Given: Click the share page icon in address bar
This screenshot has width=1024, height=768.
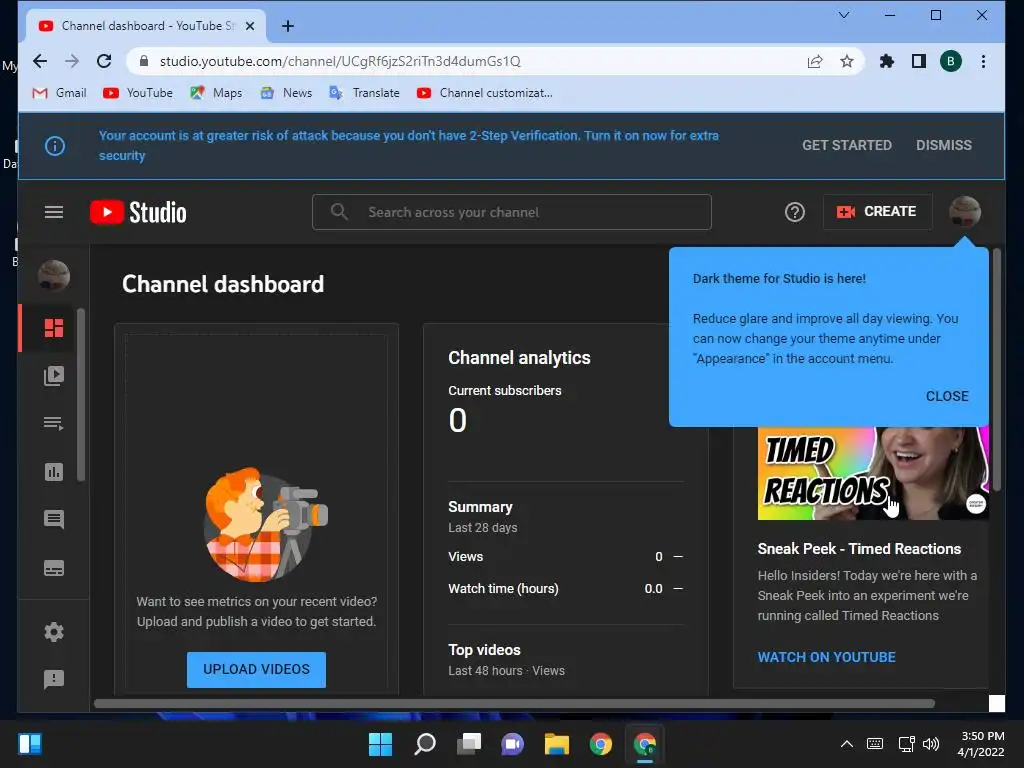Looking at the screenshot, I should (814, 61).
